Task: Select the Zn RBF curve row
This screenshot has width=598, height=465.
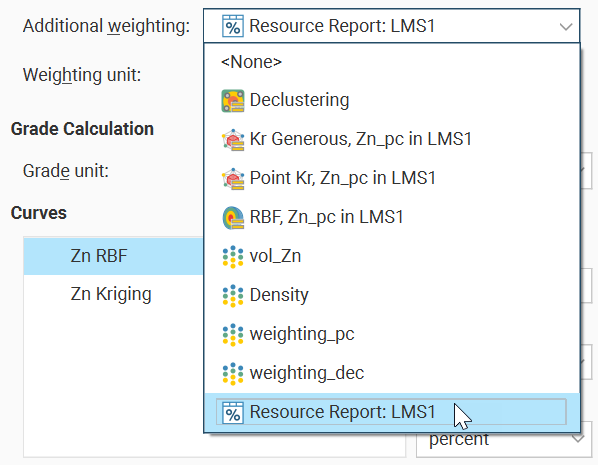Action: pos(113,256)
